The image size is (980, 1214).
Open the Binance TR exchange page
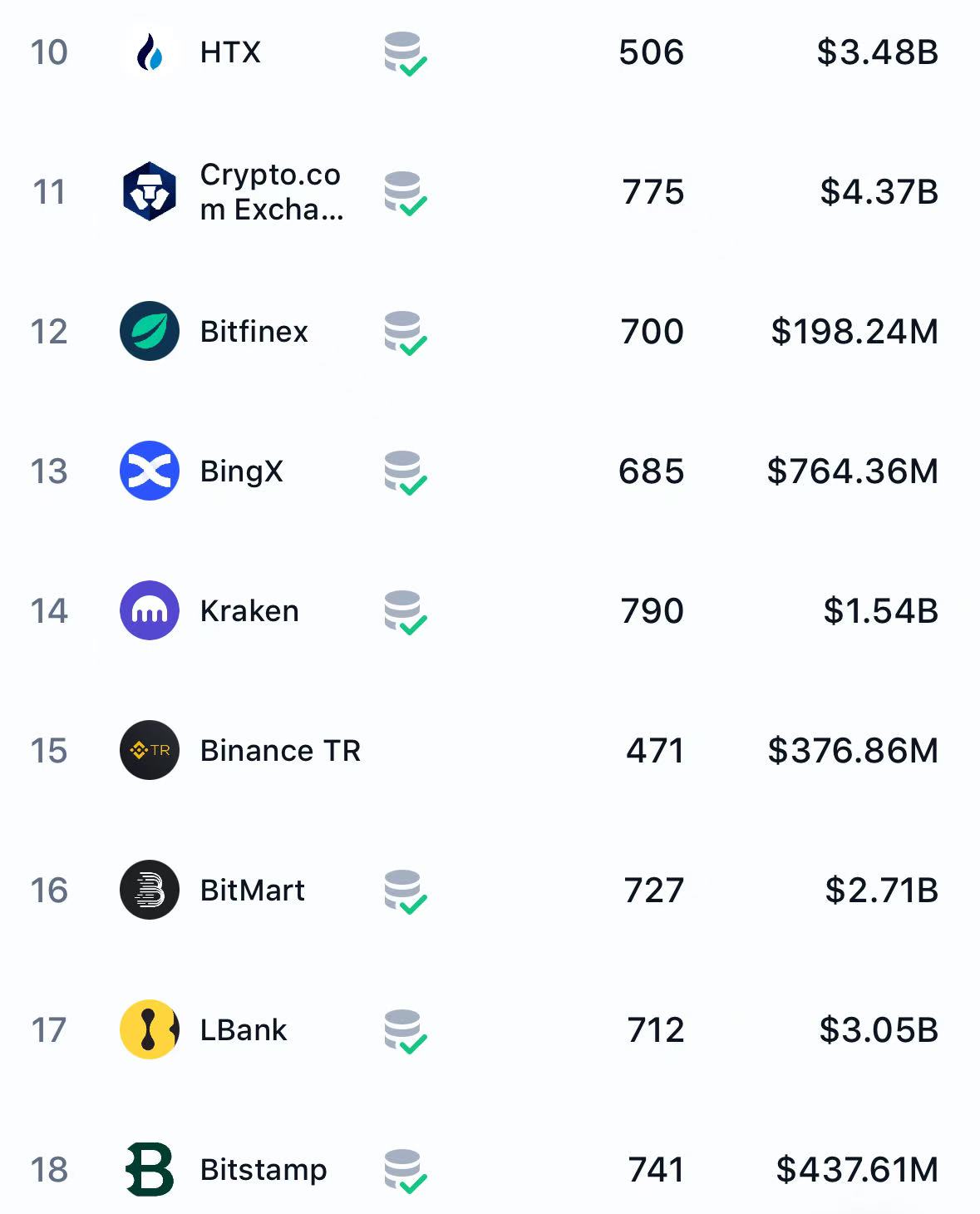point(280,751)
